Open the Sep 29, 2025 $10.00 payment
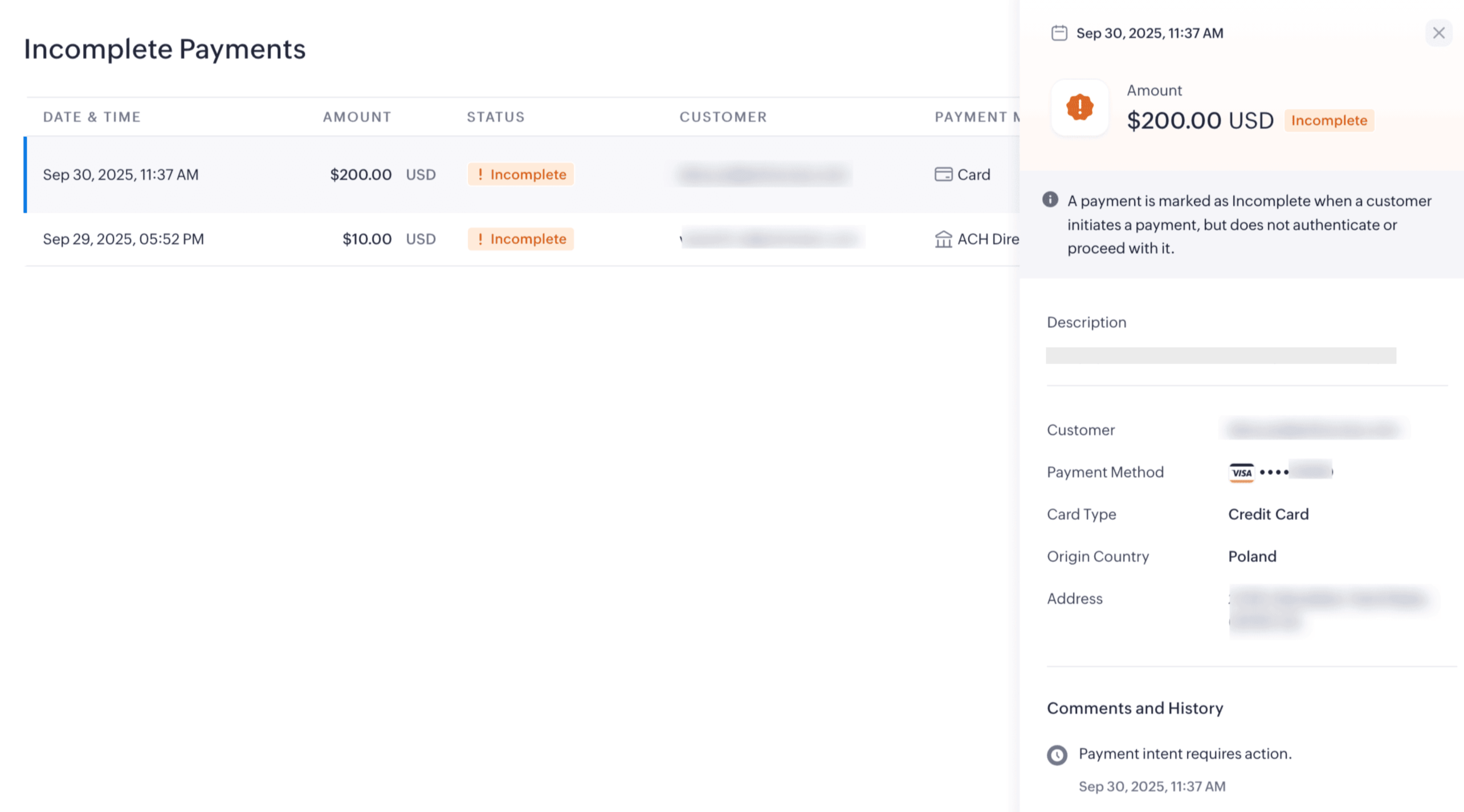The height and width of the screenshot is (812, 1464). (x=123, y=239)
